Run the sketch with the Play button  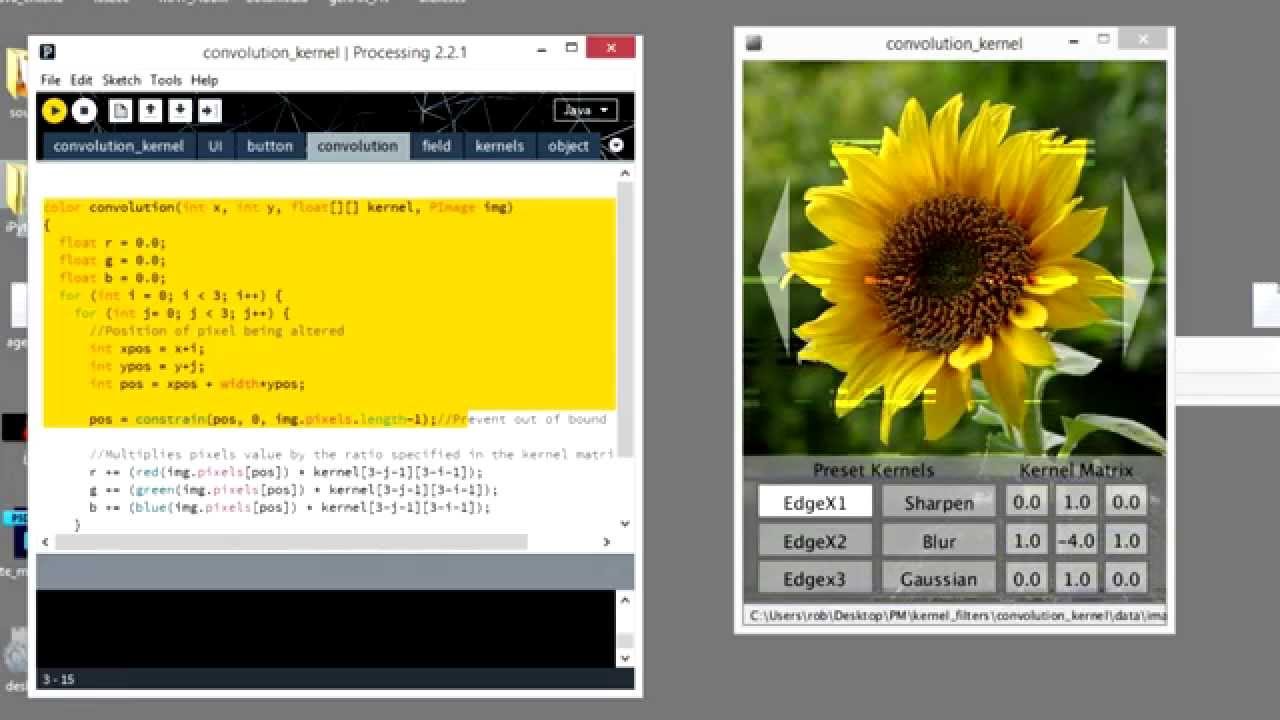tap(54, 110)
